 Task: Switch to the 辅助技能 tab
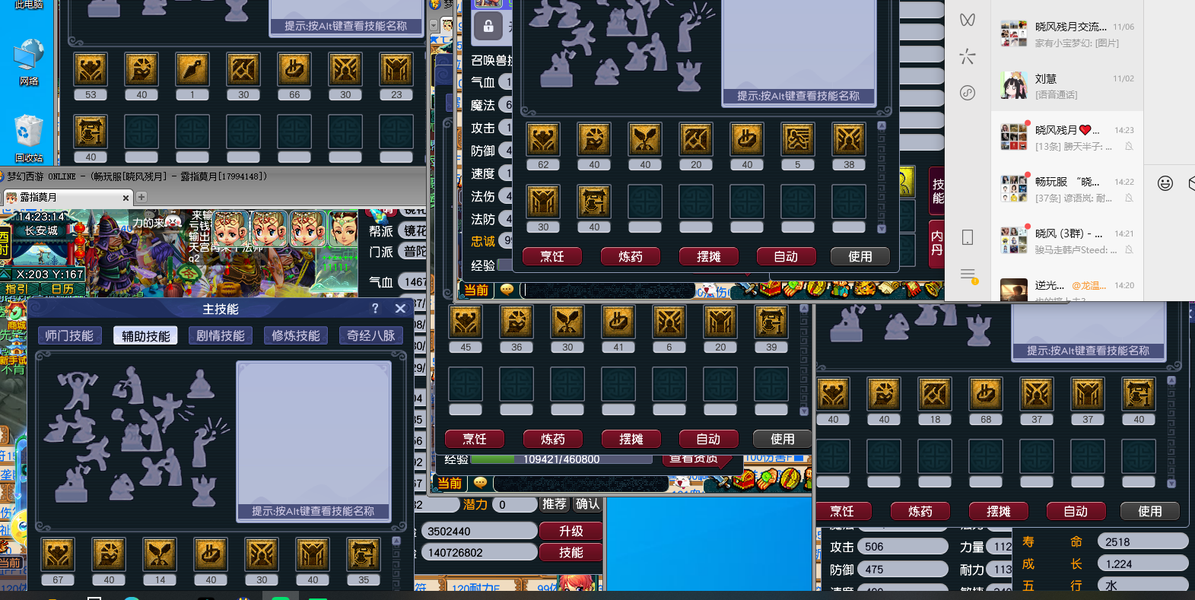click(145, 335)
